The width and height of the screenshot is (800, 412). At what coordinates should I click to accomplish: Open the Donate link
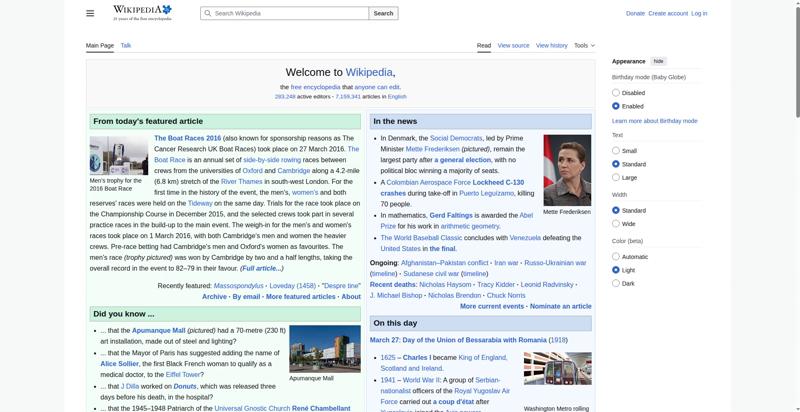(635, 13)
